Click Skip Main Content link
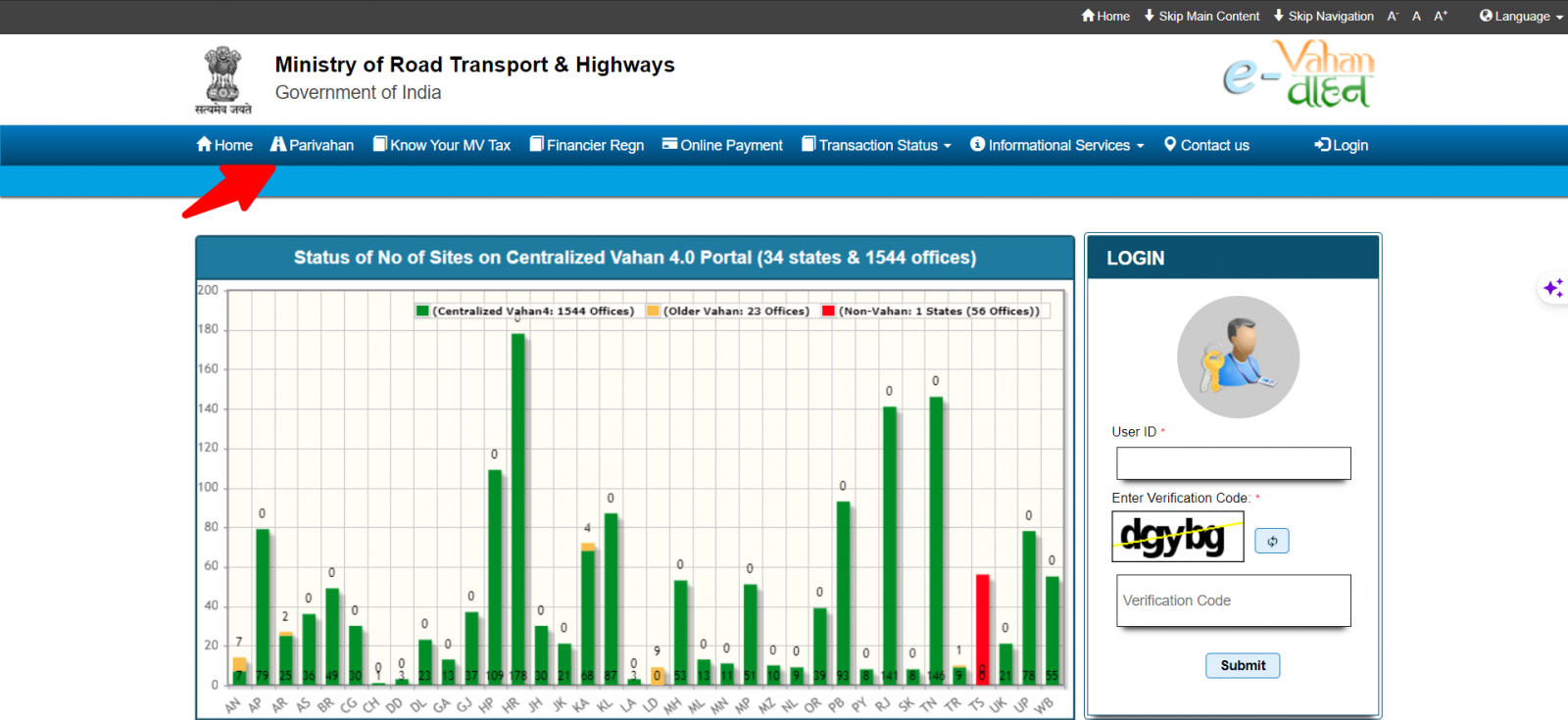Viewport: 1568px width, 720px height. pyautogui.click(x=1201, y=16)
